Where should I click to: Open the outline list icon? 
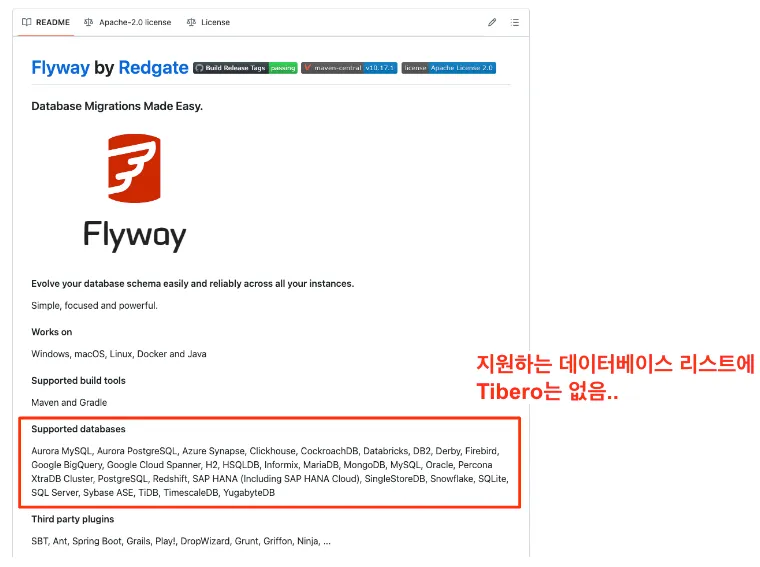515,21
